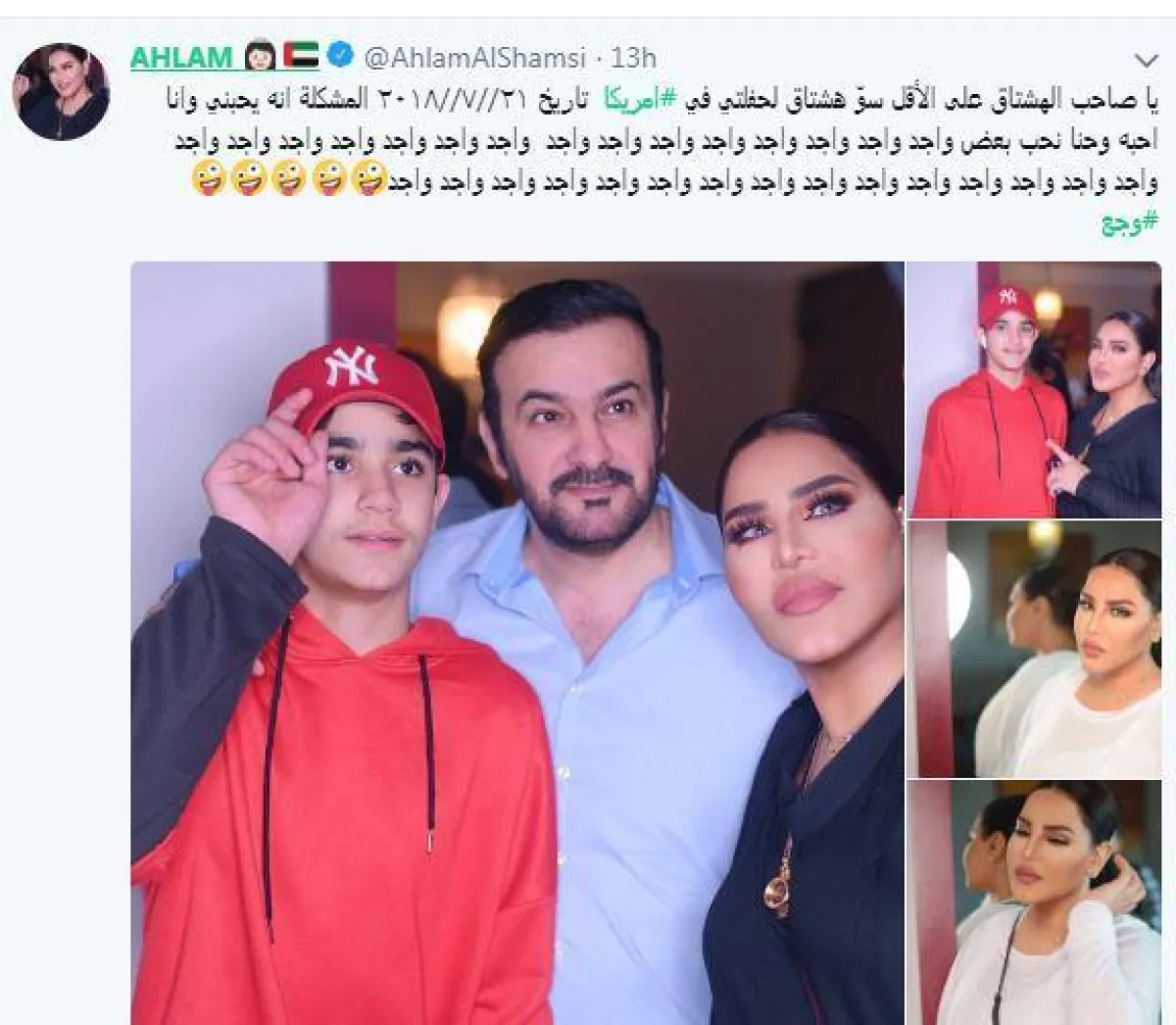1176x1025 pixels.
Task: Open middle-right thumbnail with mirror reflection
Action: pyautogui.click(x=1040, y=648)
